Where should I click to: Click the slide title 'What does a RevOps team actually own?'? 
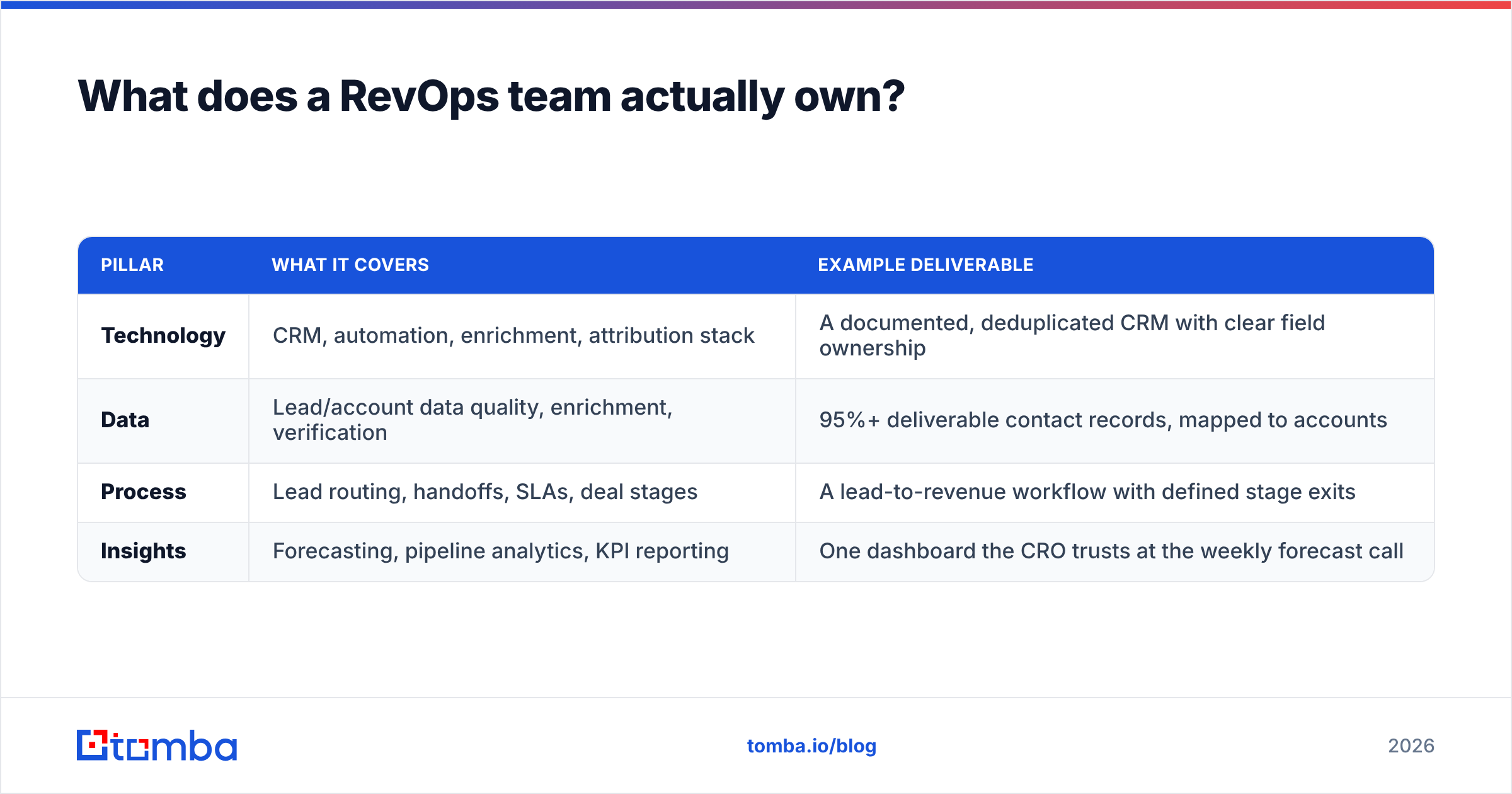coord(491,96)
